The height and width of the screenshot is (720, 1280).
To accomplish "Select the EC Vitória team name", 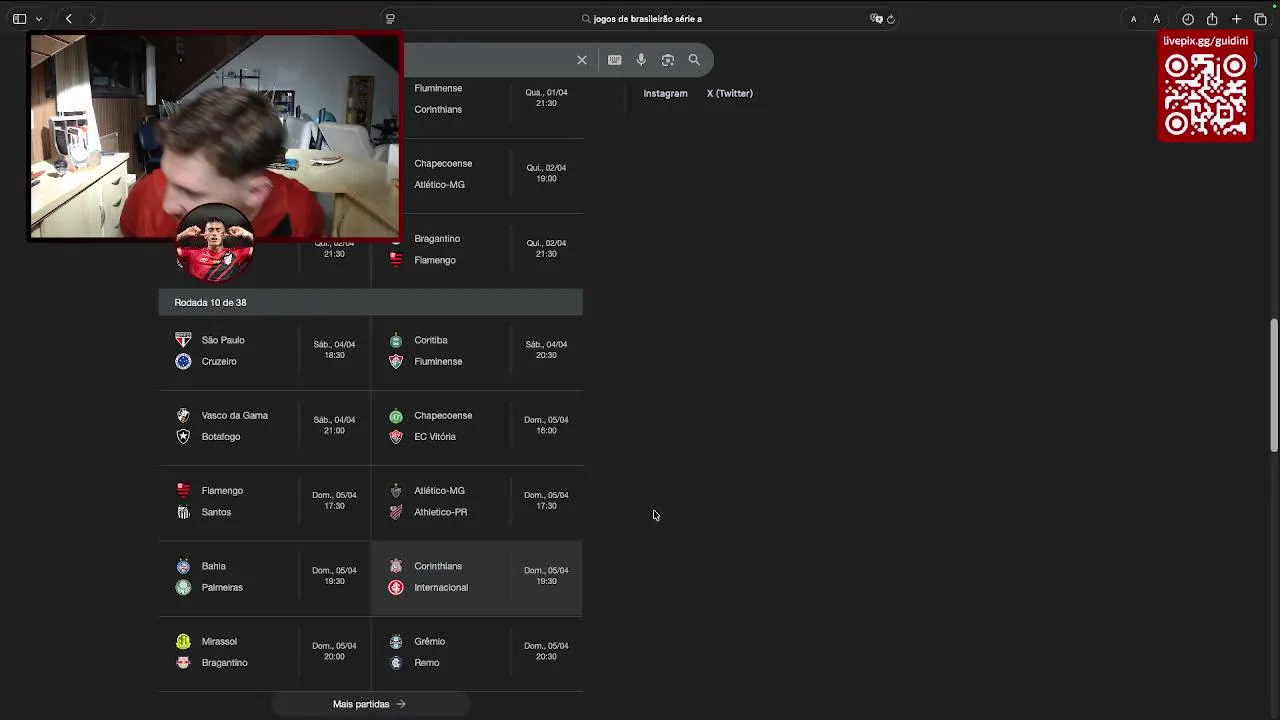I will tap(435, 437).
